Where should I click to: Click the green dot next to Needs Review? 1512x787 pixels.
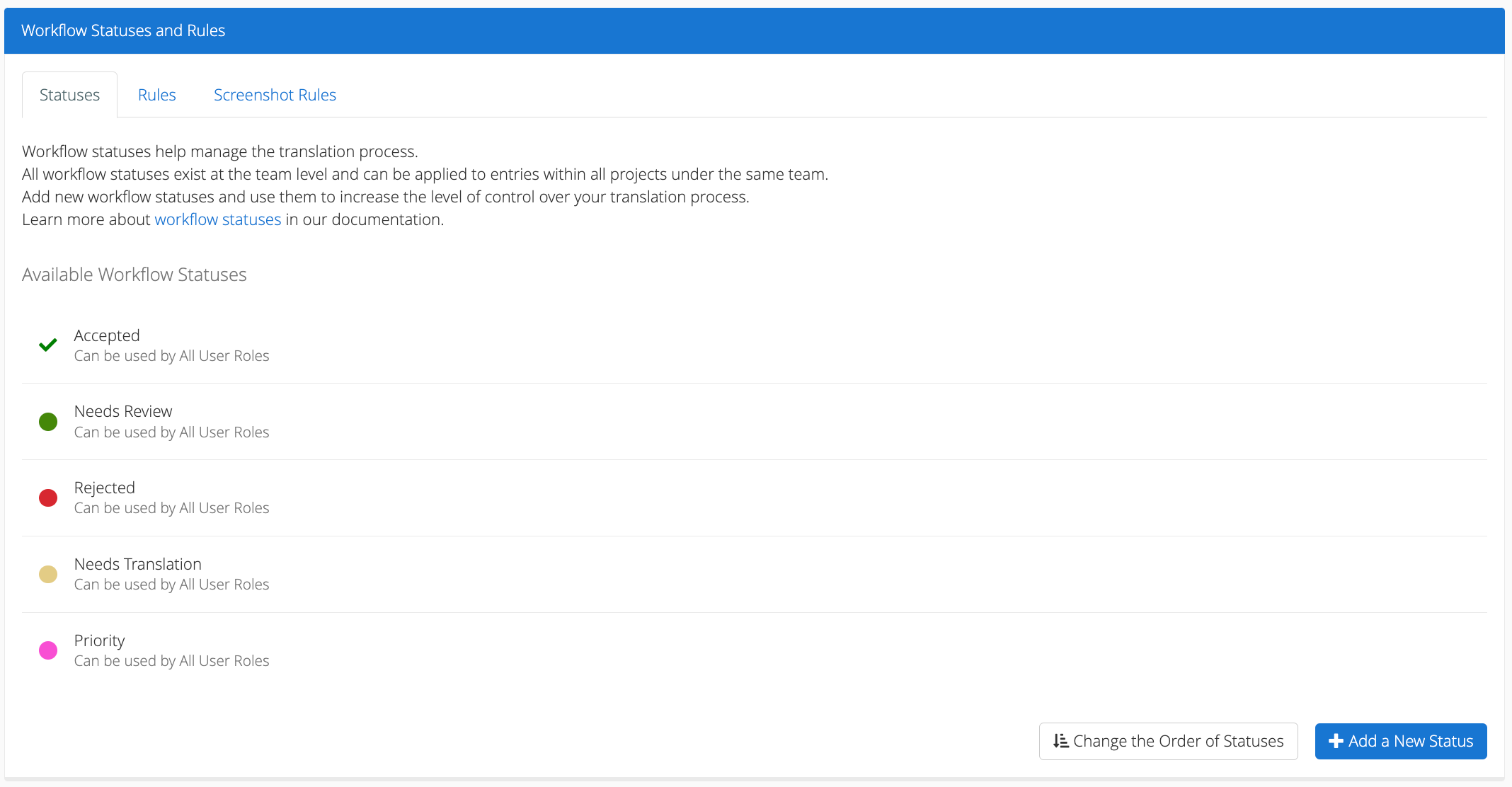[x=48, y=422]
